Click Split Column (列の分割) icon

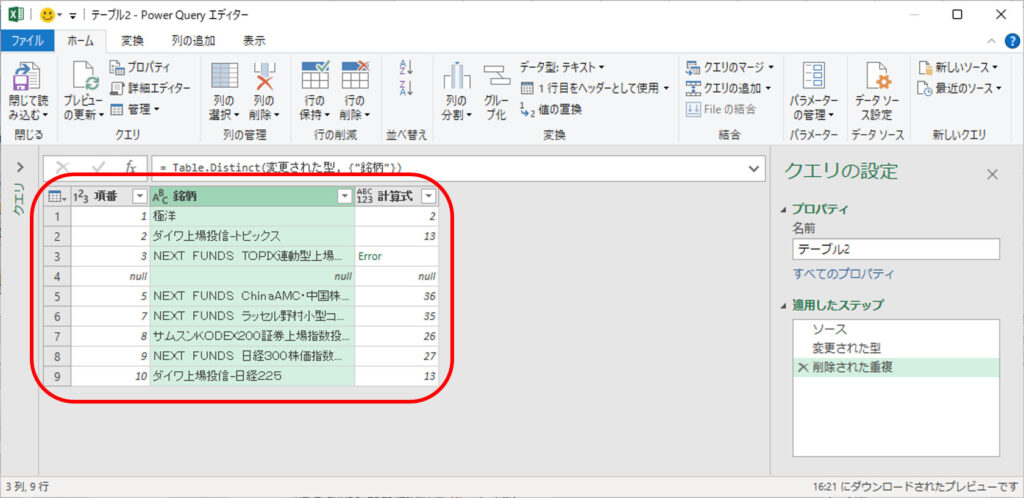[x=456, y=77]
